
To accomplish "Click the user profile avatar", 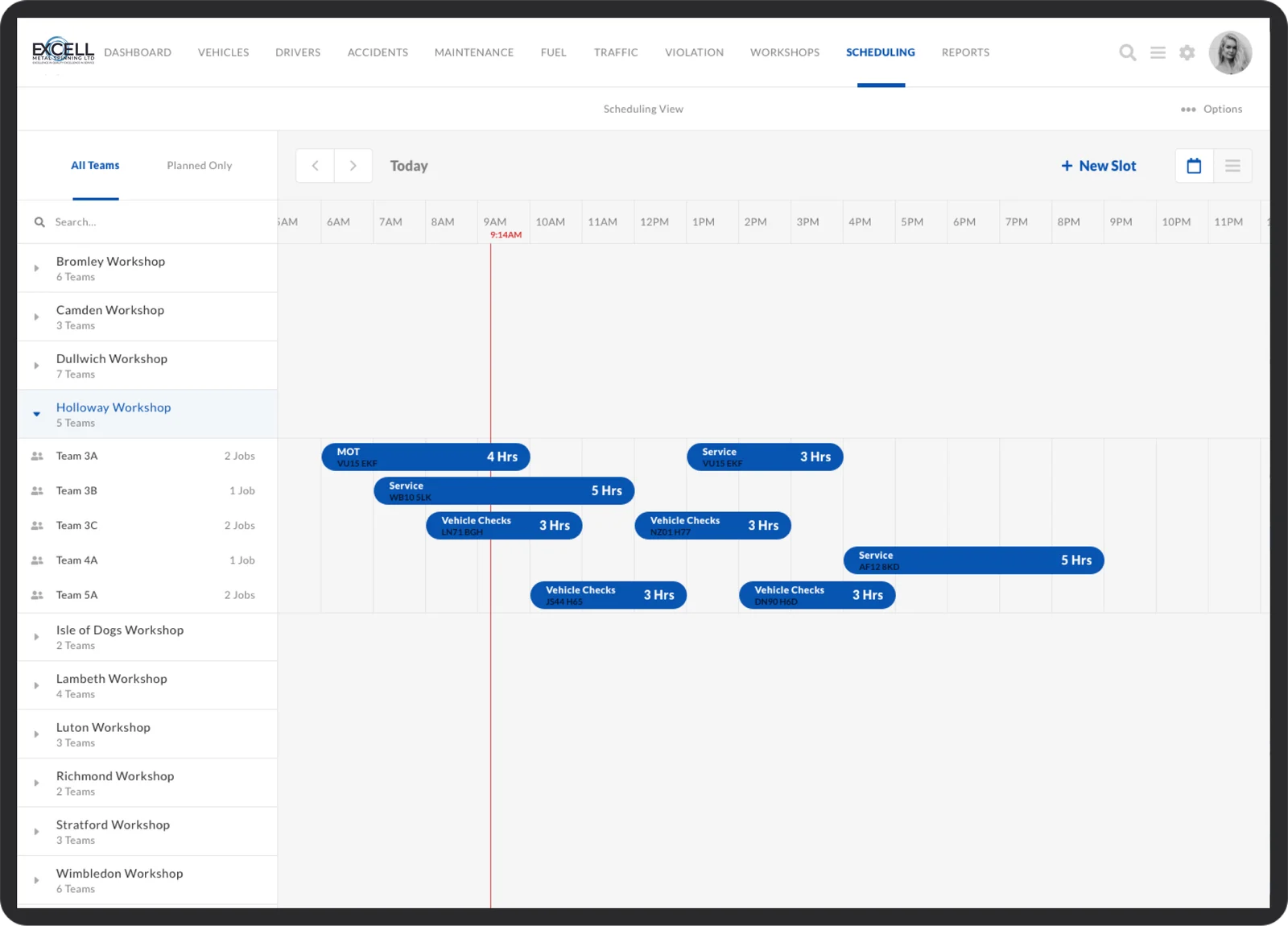I will click(1230, 53).
